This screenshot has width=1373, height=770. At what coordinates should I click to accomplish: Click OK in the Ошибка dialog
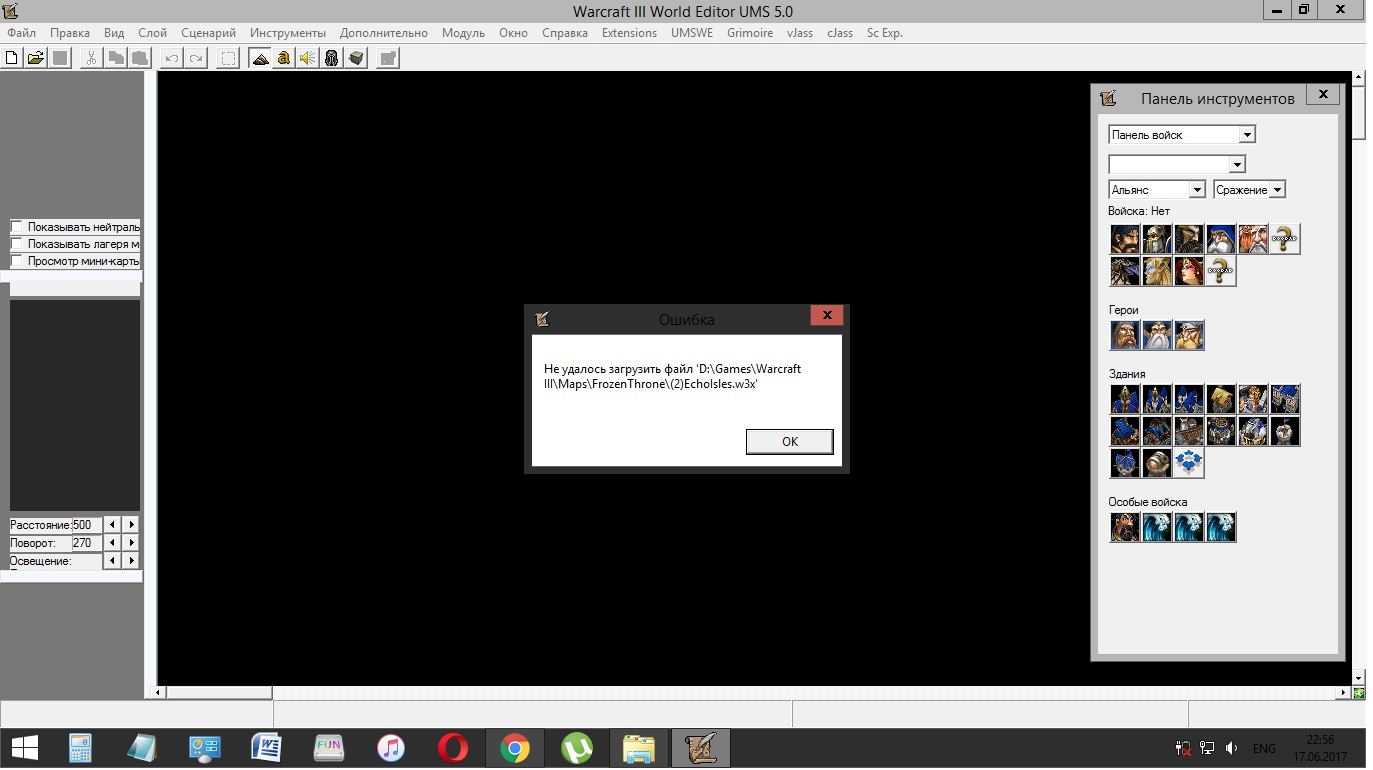coord(790,442)
